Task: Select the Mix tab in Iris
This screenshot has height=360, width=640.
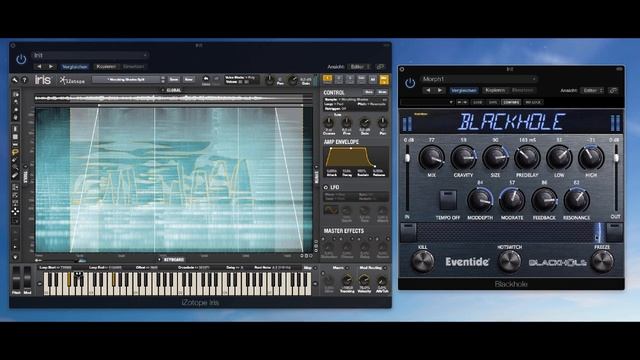Action: [384, 79]
